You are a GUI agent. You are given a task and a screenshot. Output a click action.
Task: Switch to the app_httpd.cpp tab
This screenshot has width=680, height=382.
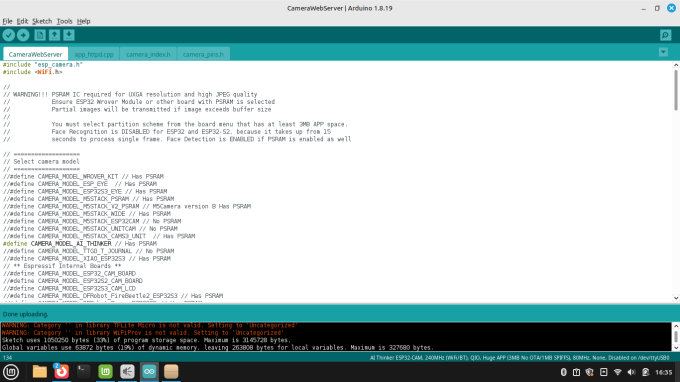click(94, 54)
